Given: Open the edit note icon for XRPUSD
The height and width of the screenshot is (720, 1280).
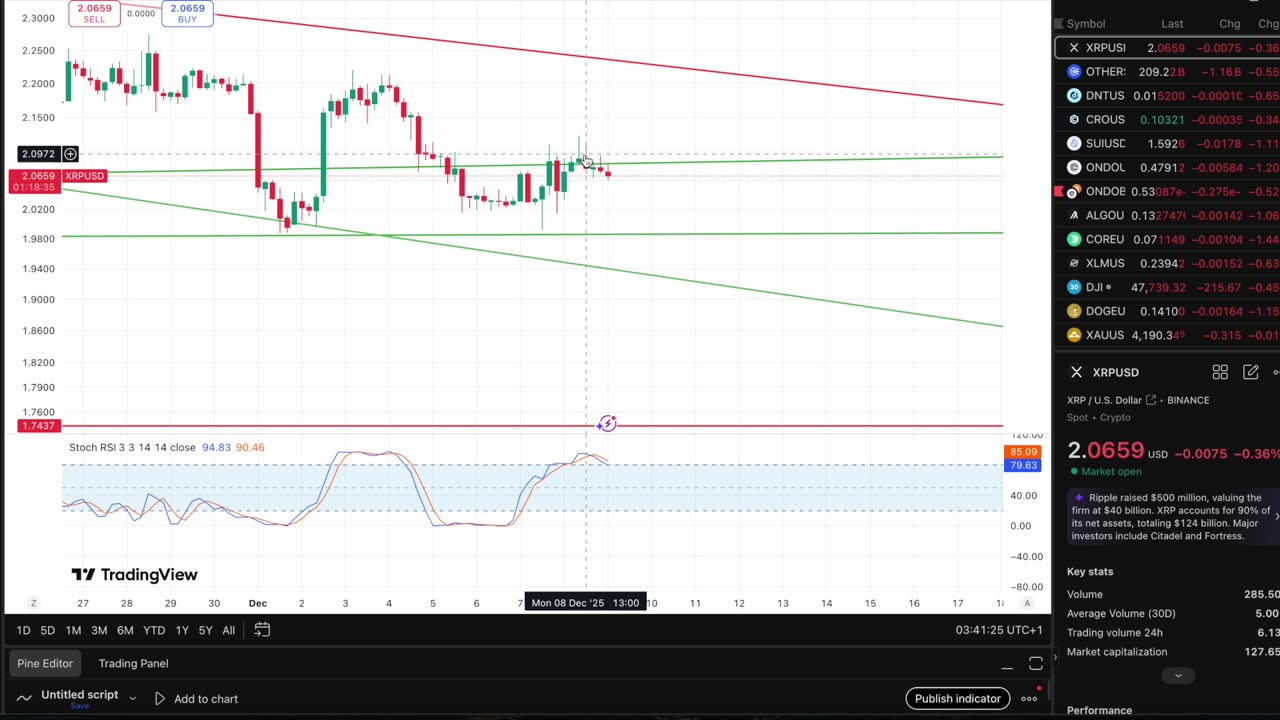Looking at the screenshot, I should pos(1250,372).
